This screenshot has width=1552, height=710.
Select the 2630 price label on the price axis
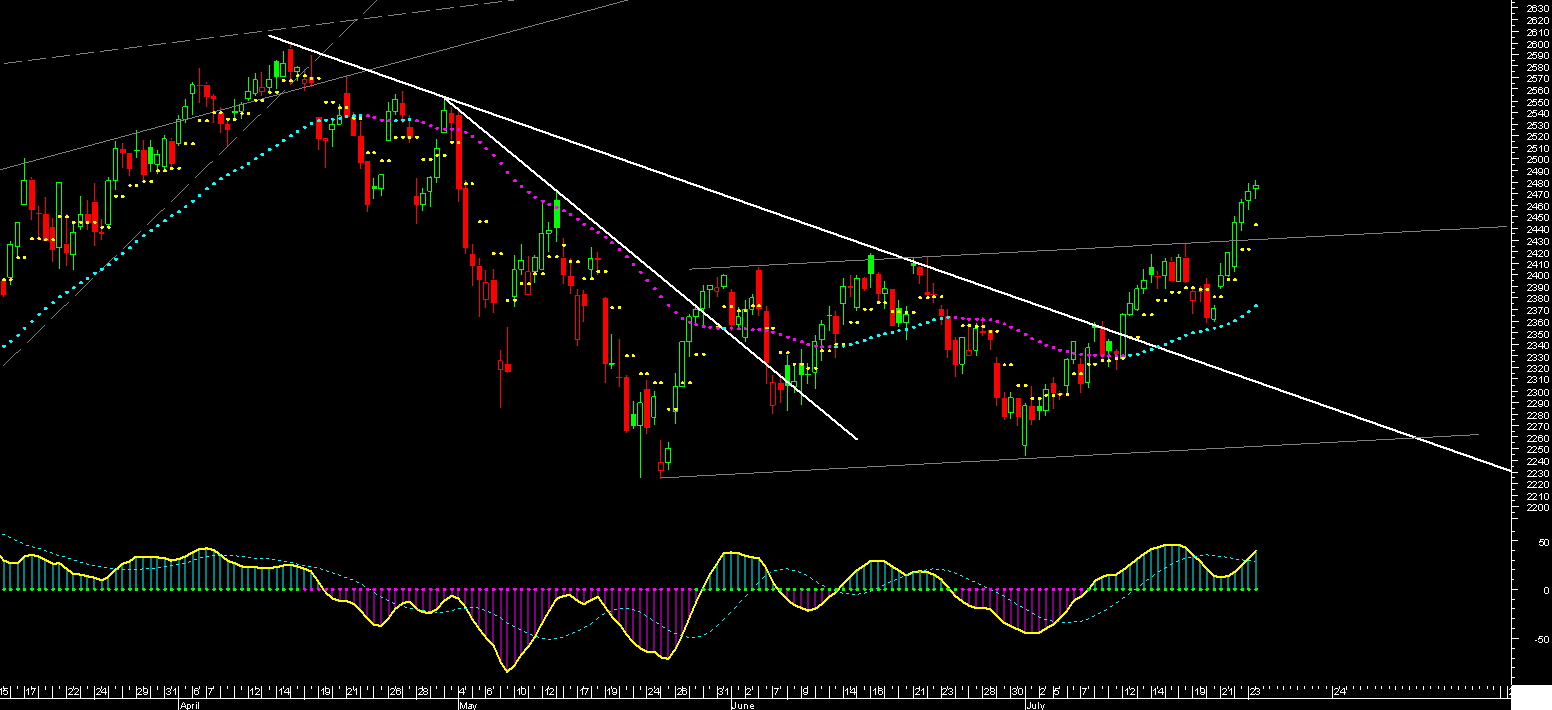[1537, 8]
